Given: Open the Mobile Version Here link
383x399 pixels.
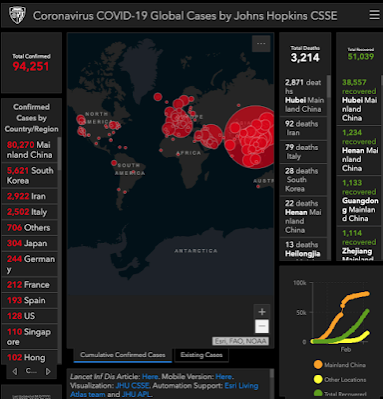Looking at the screenshot, I should [x=223, y=377].
